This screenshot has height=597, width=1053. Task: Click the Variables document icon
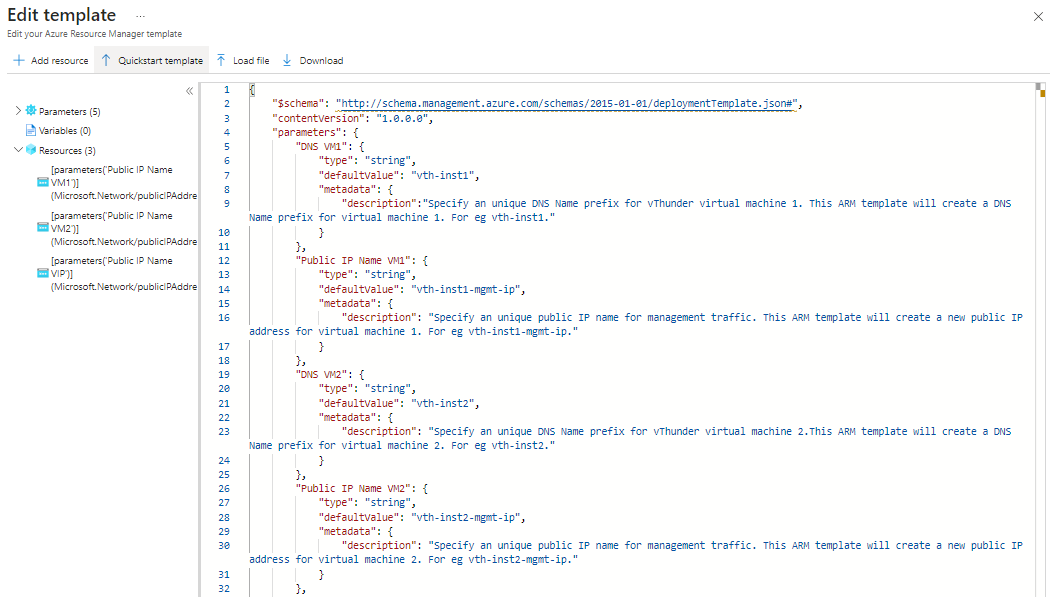click(31, 130)
